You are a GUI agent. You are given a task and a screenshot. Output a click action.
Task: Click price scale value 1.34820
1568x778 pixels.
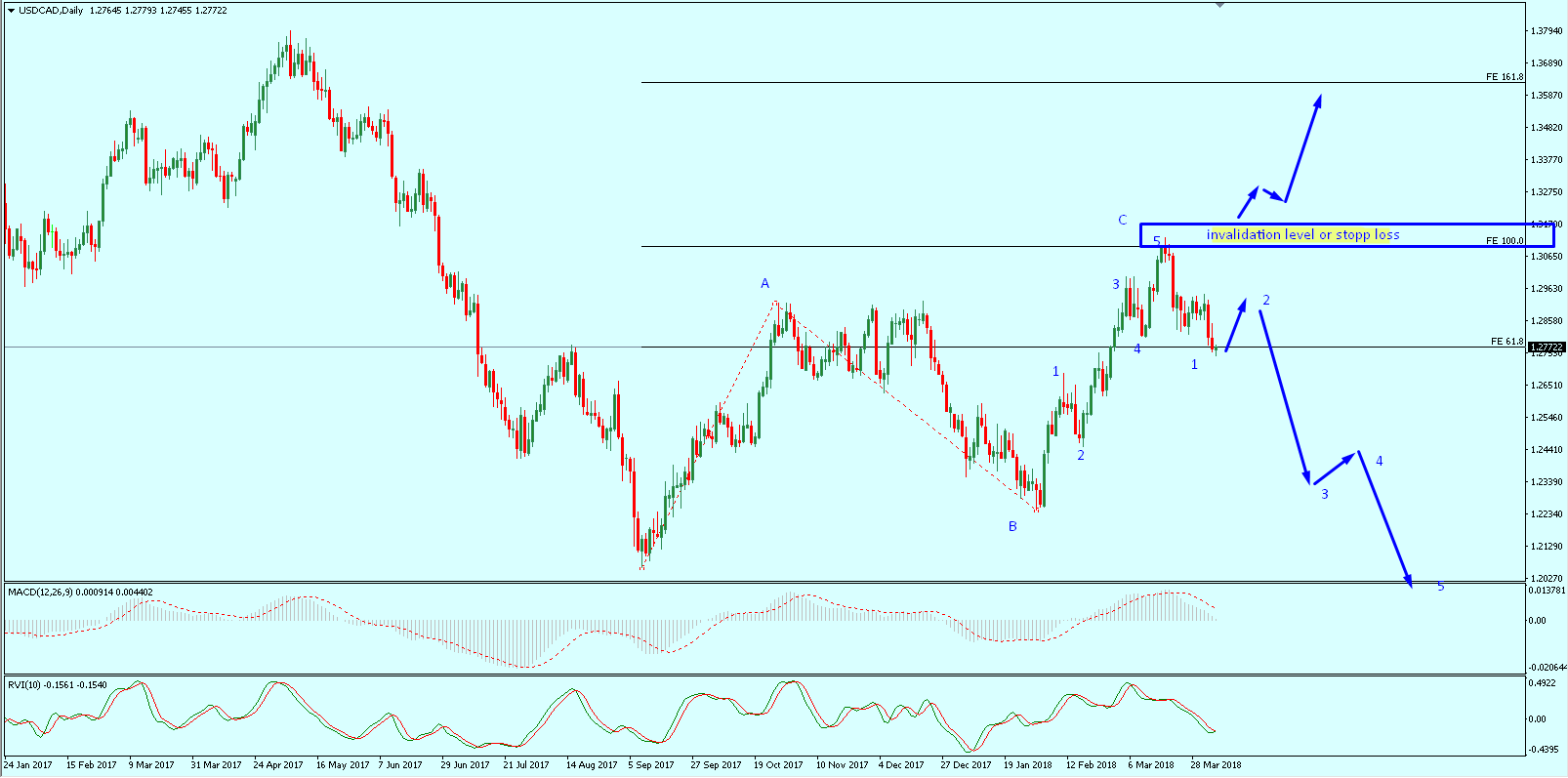pos(1547,128)
